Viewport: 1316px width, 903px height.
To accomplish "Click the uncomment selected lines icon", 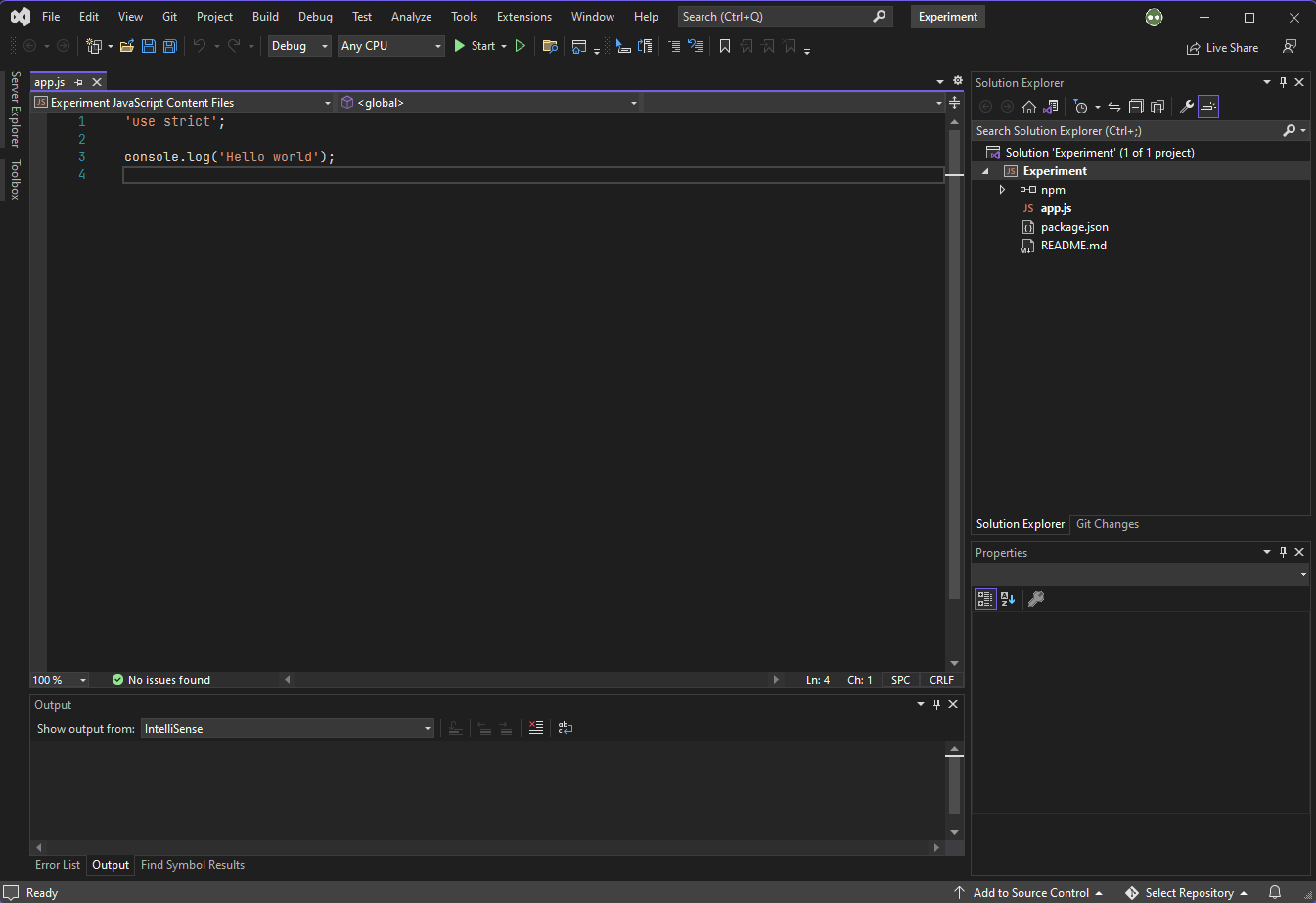I will (696, 46).
